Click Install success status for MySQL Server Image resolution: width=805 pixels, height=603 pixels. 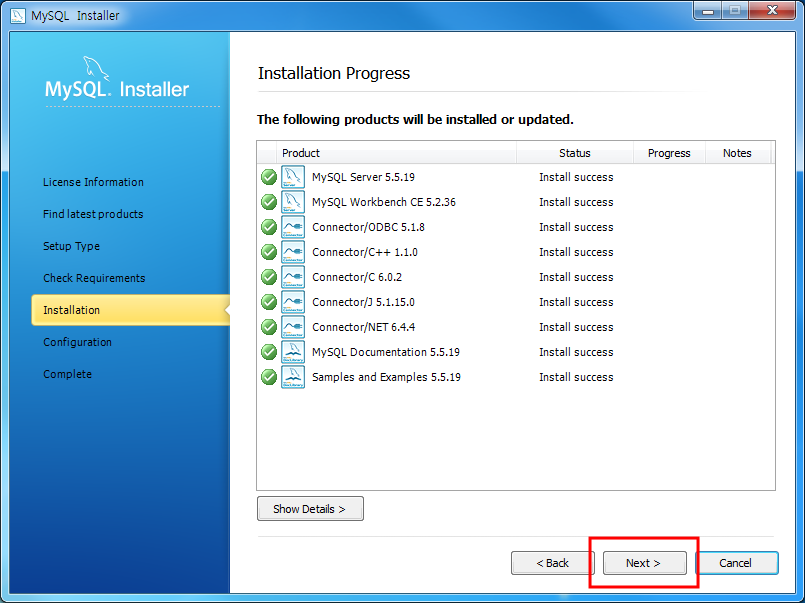(576, 177)
